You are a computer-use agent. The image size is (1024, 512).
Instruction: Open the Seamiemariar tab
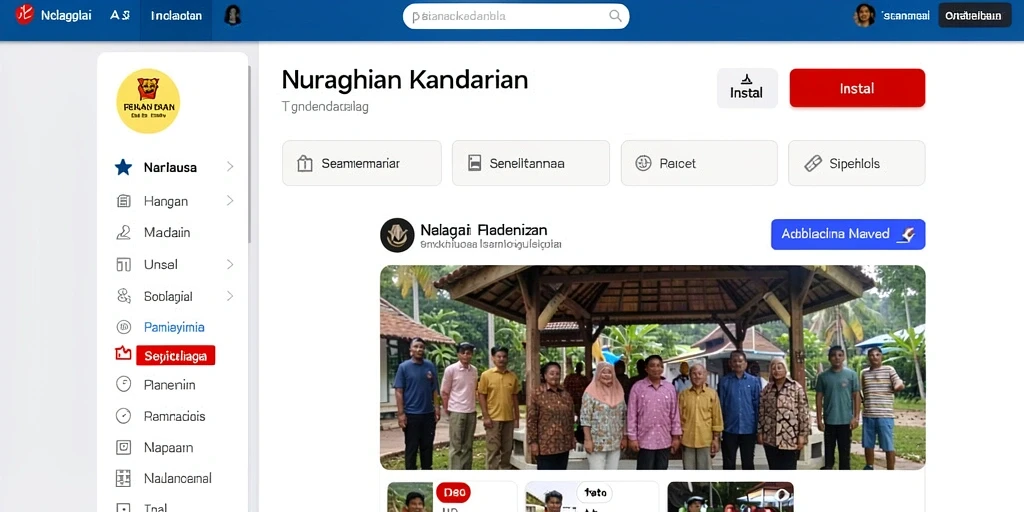click(x=362, y=163)
